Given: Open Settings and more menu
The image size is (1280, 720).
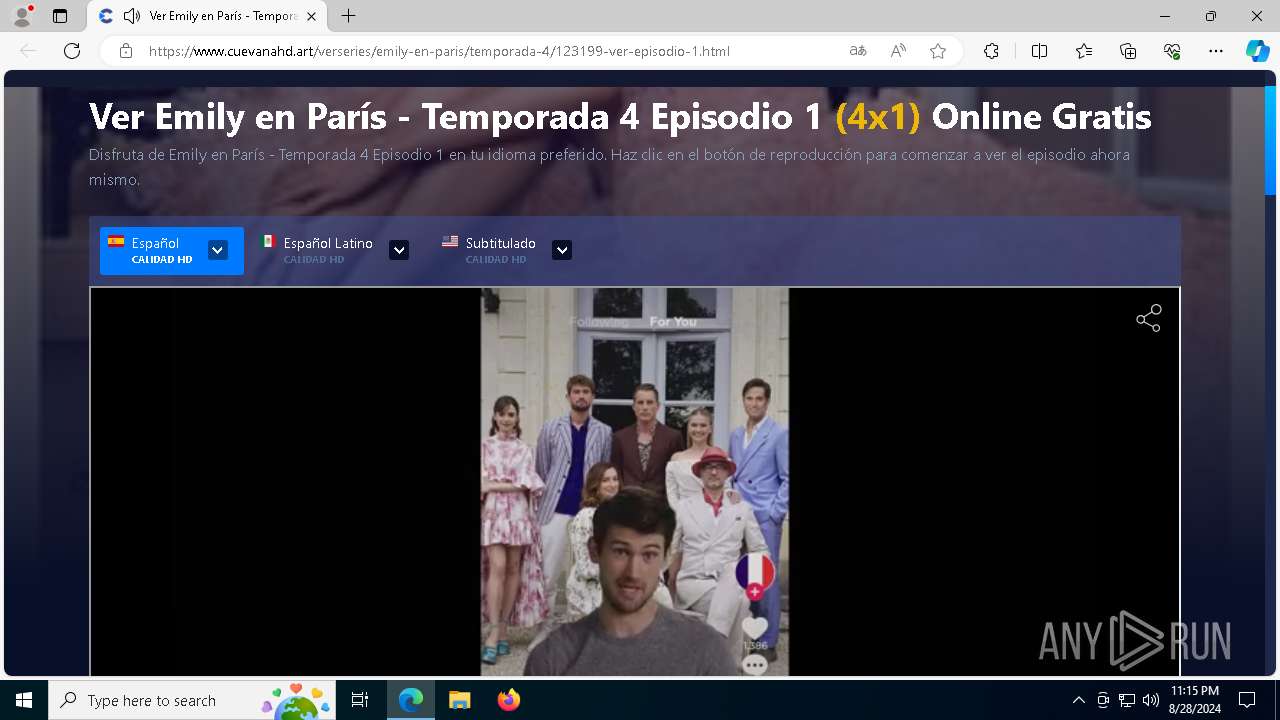Looking at the screenshot, I should click(x=1216, y=51).
